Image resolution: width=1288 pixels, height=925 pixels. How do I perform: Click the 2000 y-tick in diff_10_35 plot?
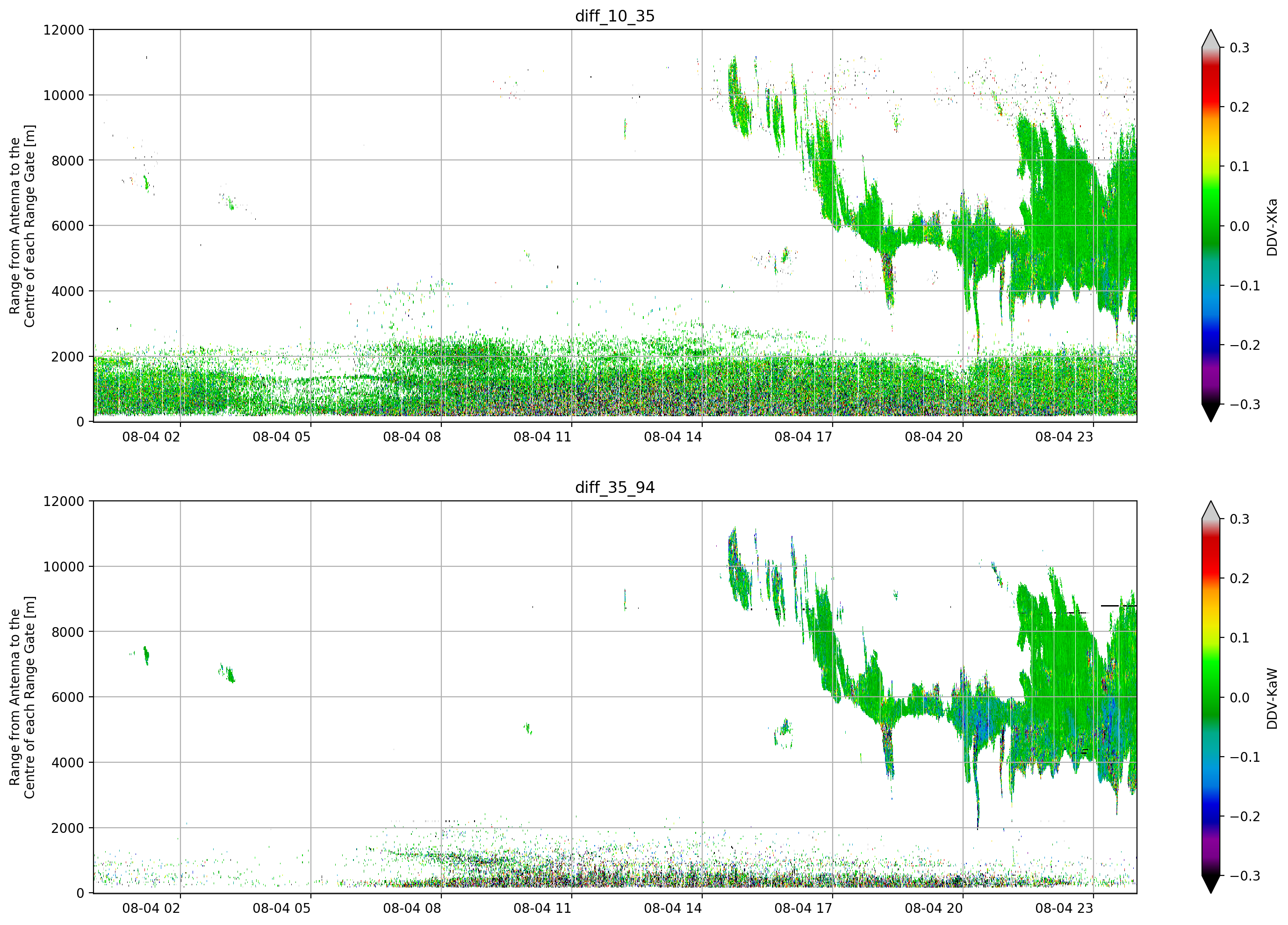68,357
